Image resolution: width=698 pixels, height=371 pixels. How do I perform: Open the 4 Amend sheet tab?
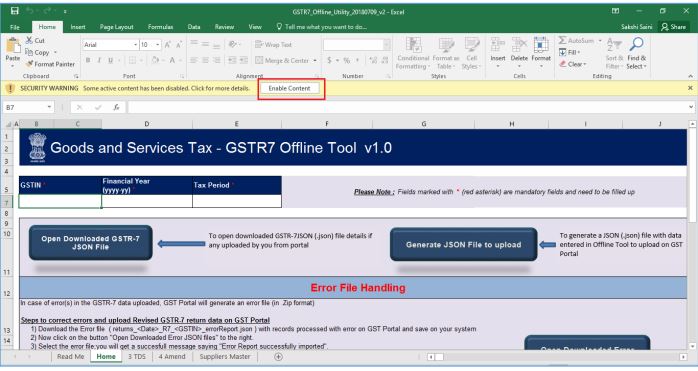tap(172, 356)
